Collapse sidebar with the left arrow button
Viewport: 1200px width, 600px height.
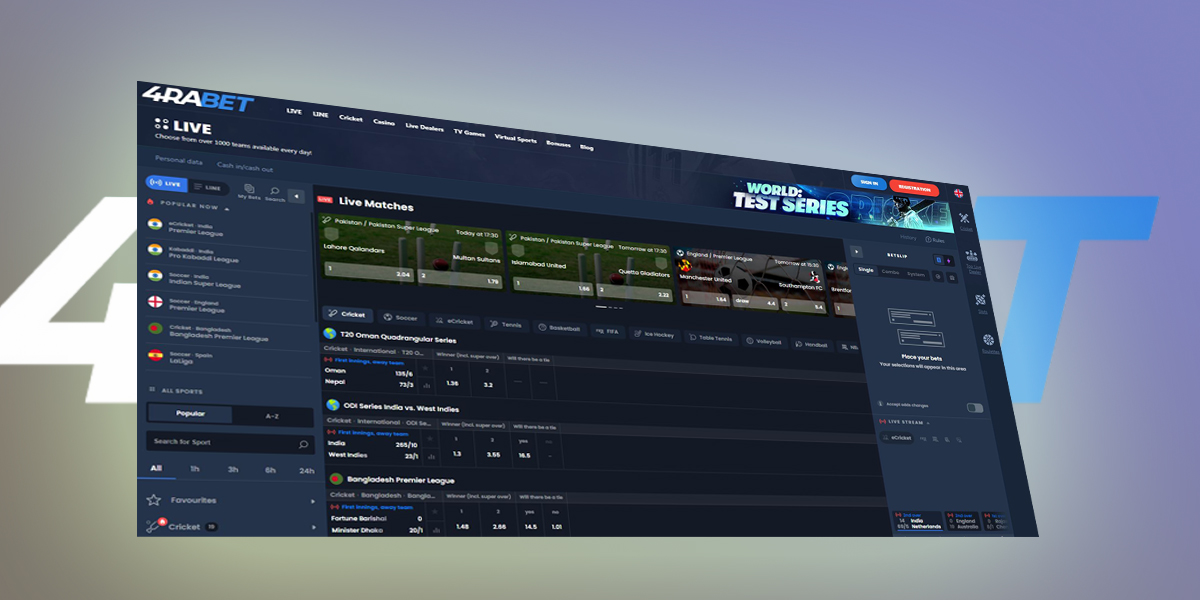pos(296,196)
